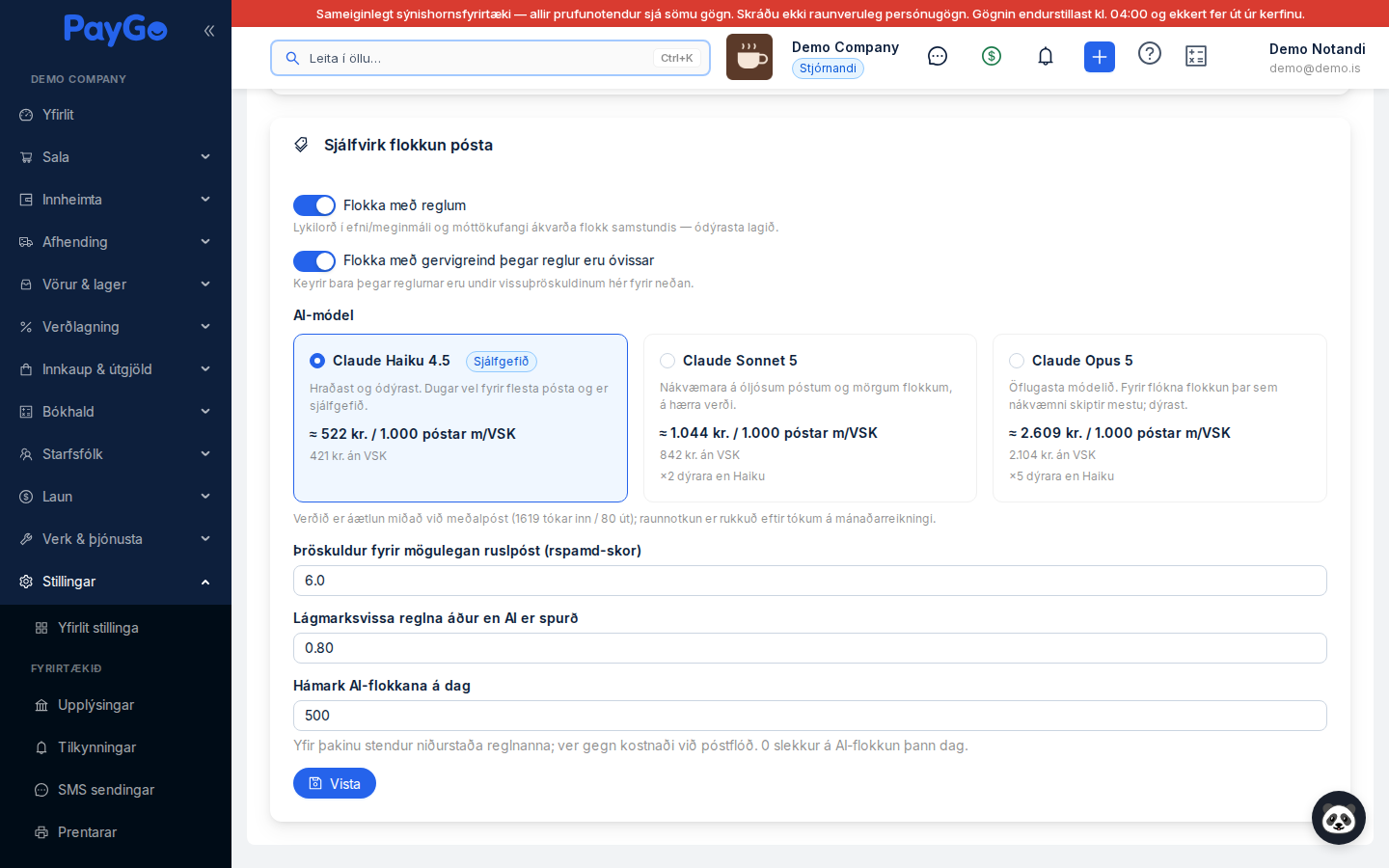Click the Vista save button

click(335, 783)
